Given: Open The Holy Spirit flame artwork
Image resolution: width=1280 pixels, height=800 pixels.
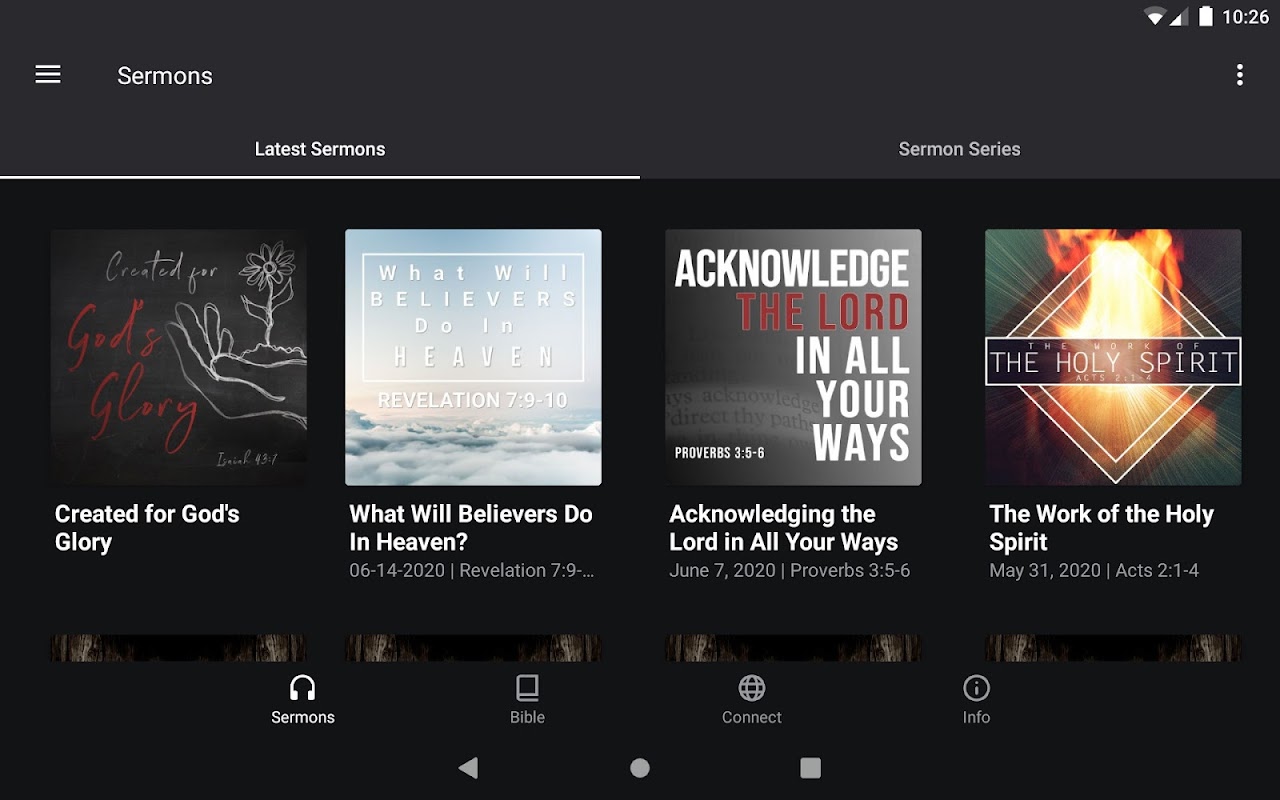Looking at the screenshot, I should click(x=1113, y=357).
